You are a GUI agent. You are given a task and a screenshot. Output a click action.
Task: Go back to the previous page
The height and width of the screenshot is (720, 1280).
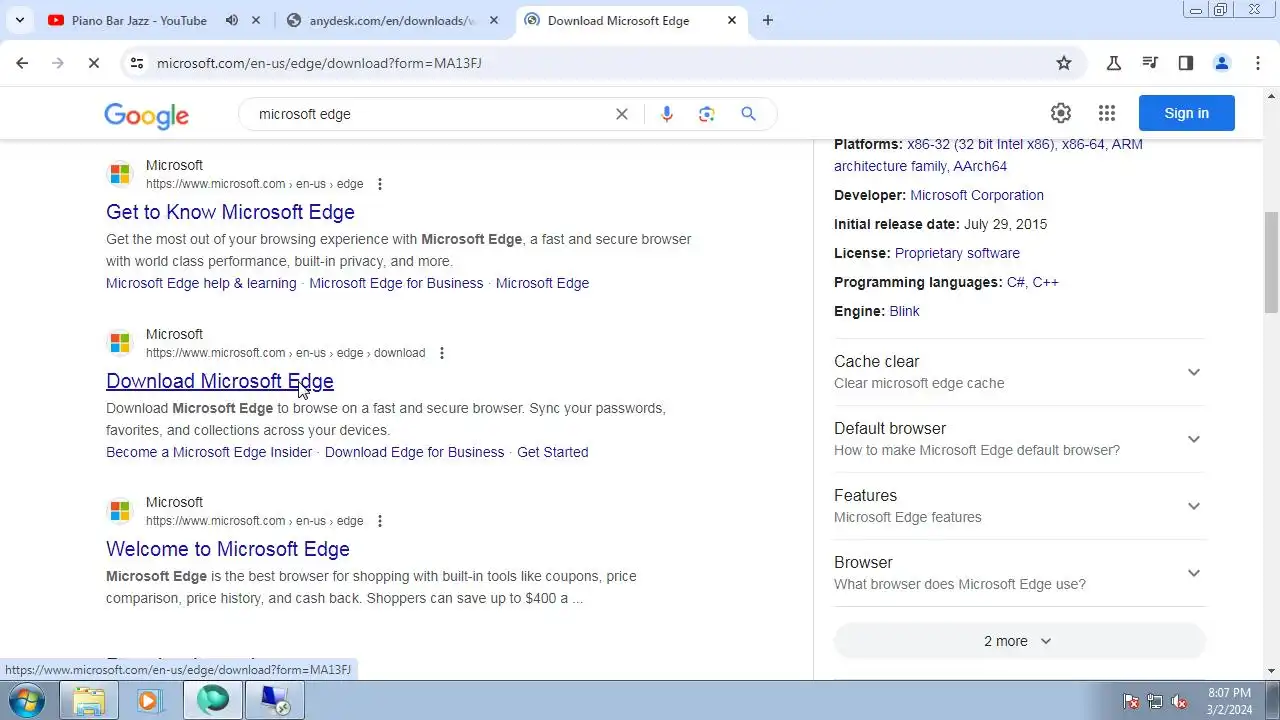point(22,63)
